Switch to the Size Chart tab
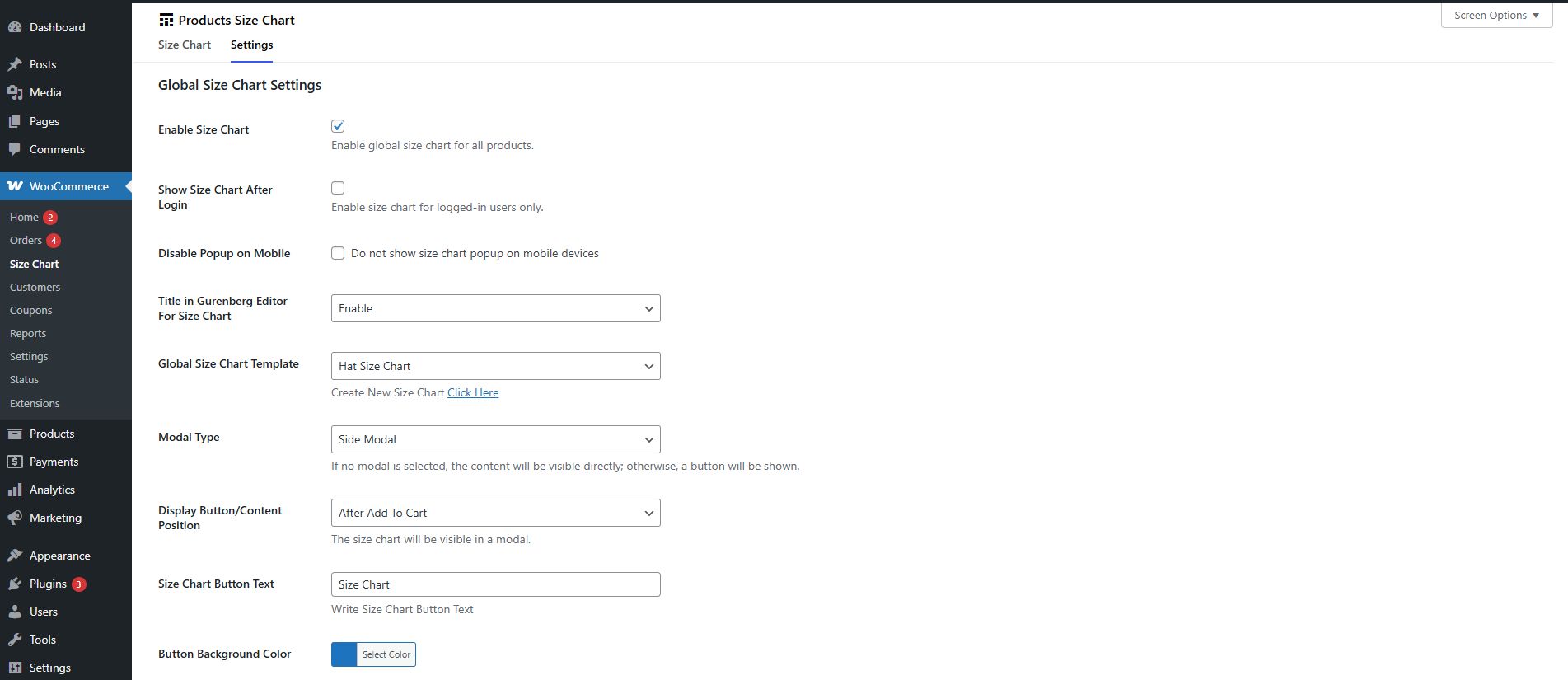 point(185,45)
